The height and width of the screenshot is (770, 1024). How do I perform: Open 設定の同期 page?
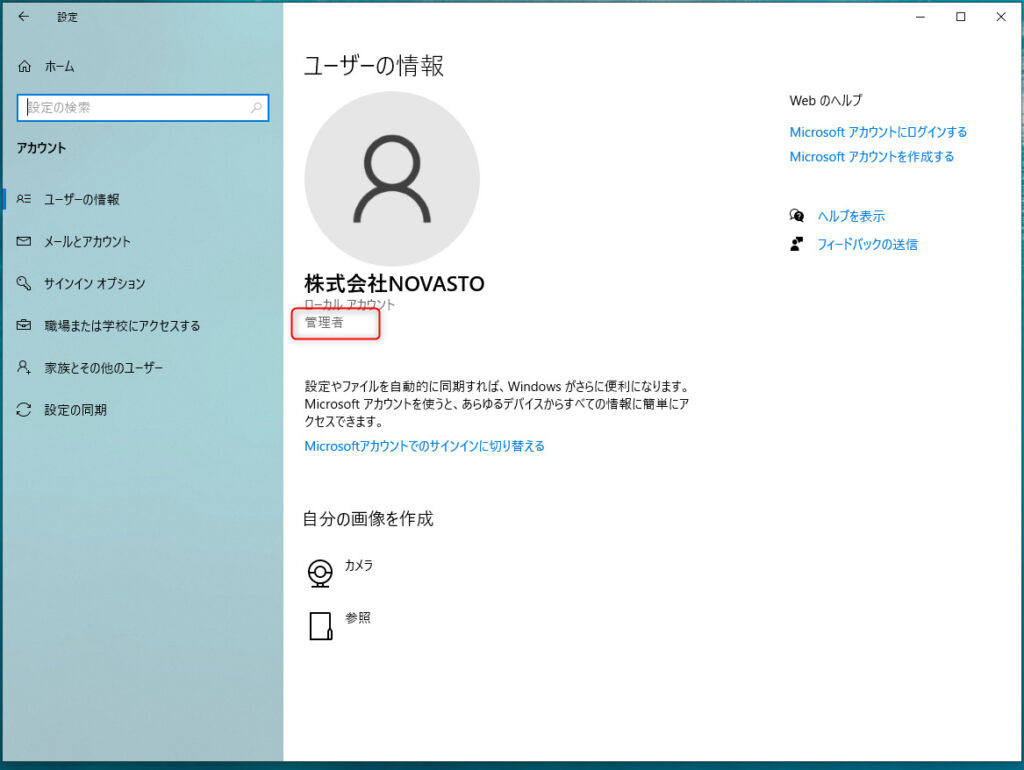tap(75, 410)
